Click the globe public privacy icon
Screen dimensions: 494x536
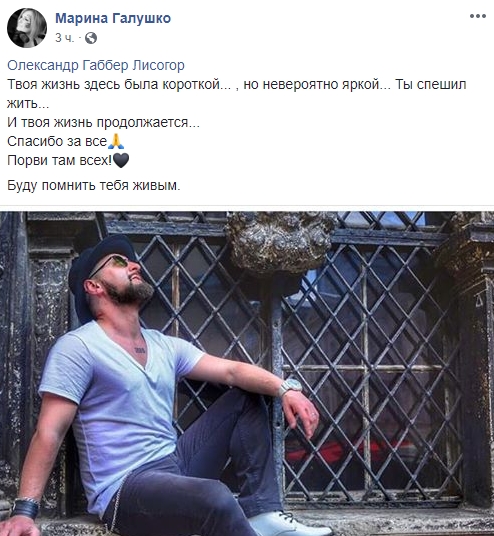91,38
